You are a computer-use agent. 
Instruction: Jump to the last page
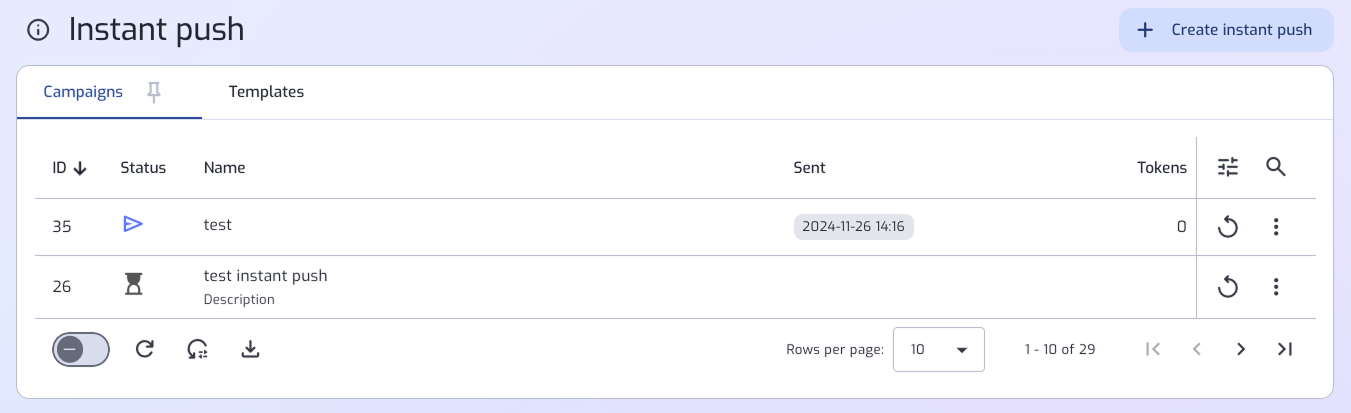tap(1286, 349)
